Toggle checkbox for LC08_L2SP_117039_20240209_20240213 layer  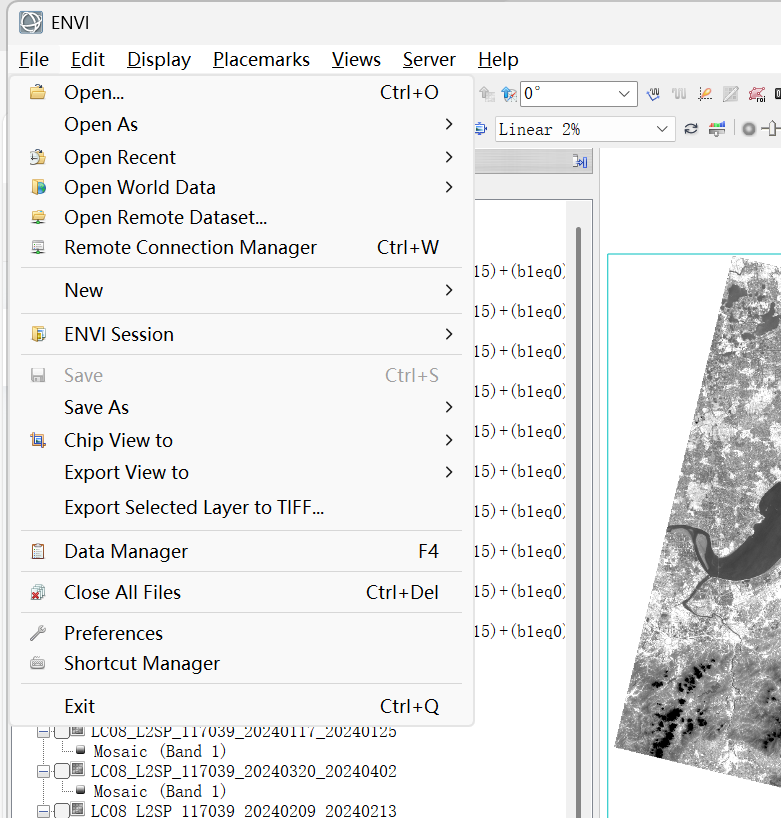click(x=62, y=810)
